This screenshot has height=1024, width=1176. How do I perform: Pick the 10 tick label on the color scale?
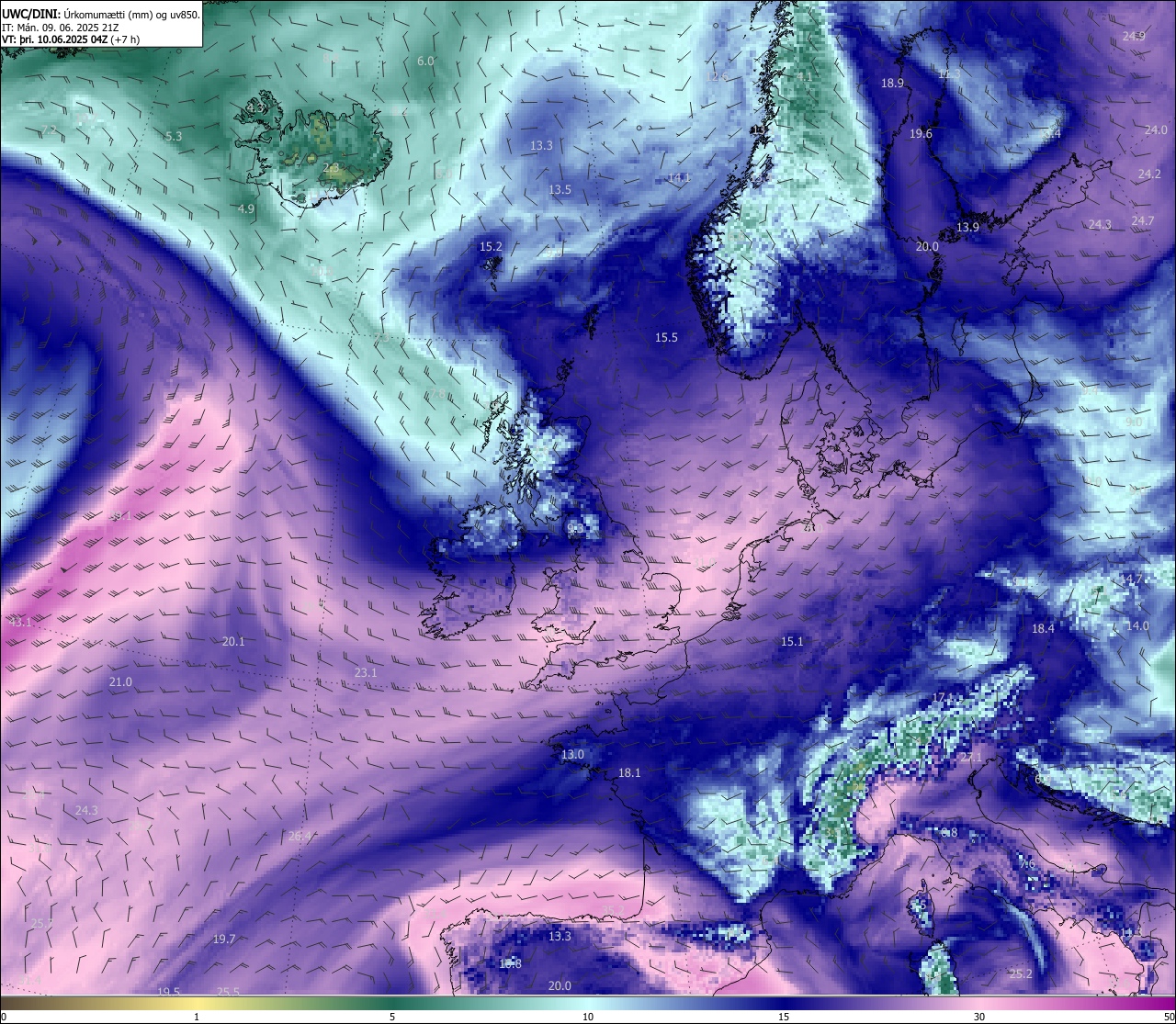pyautogui.click(x=588, y=1017)
